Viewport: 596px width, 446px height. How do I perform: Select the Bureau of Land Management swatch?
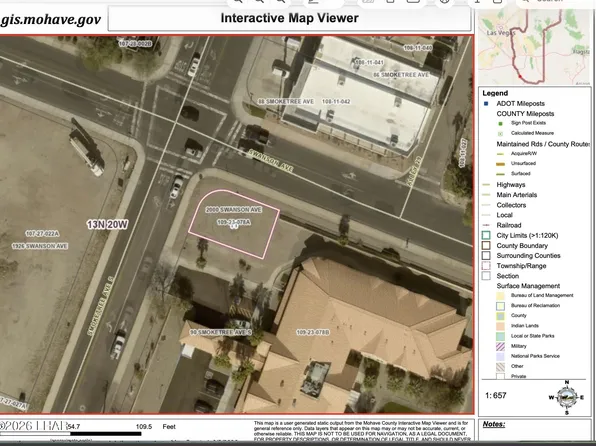(x=500, y=295)
